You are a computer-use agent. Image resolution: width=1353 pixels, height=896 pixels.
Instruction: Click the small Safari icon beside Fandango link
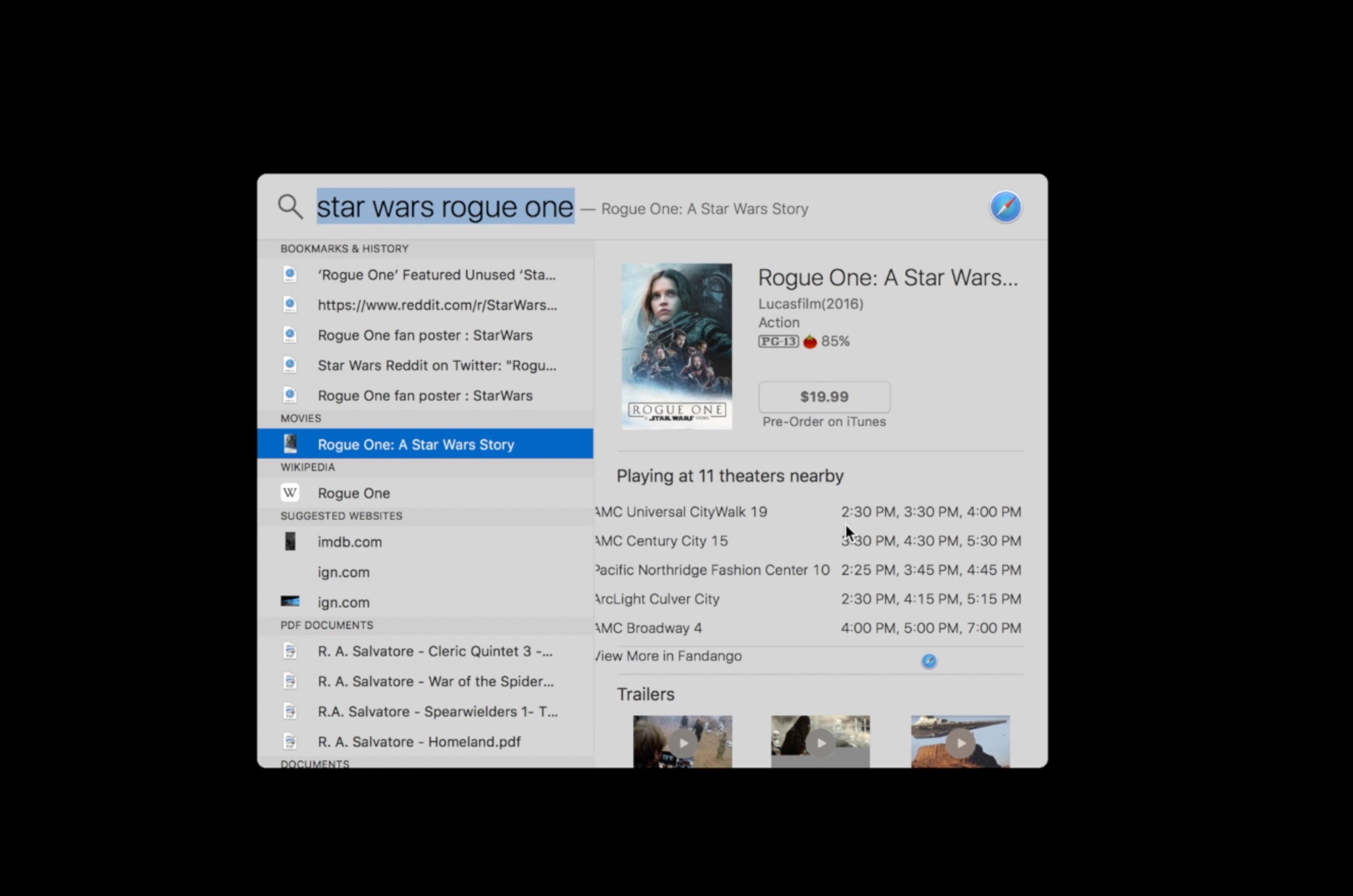[x=929, y=661]
